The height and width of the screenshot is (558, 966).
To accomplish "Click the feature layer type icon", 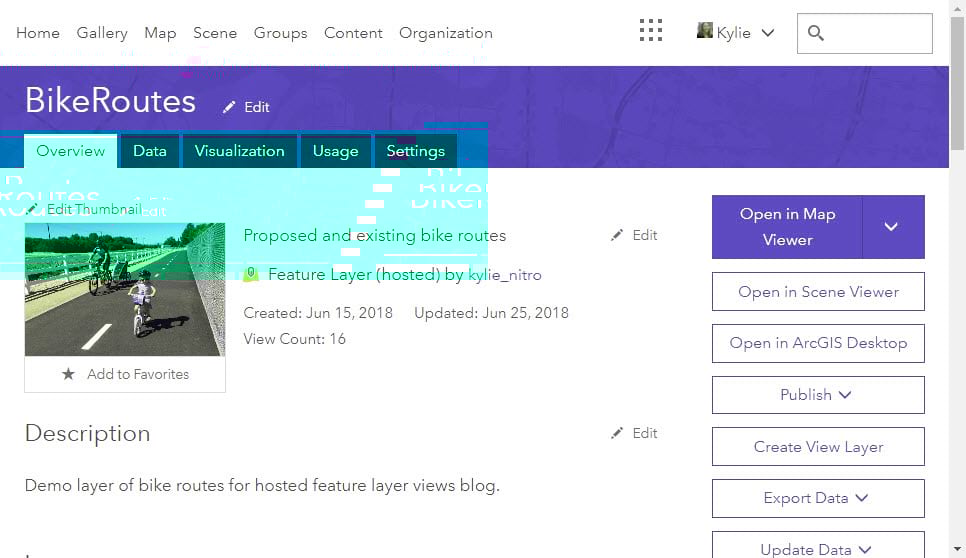I will (251, 275).
